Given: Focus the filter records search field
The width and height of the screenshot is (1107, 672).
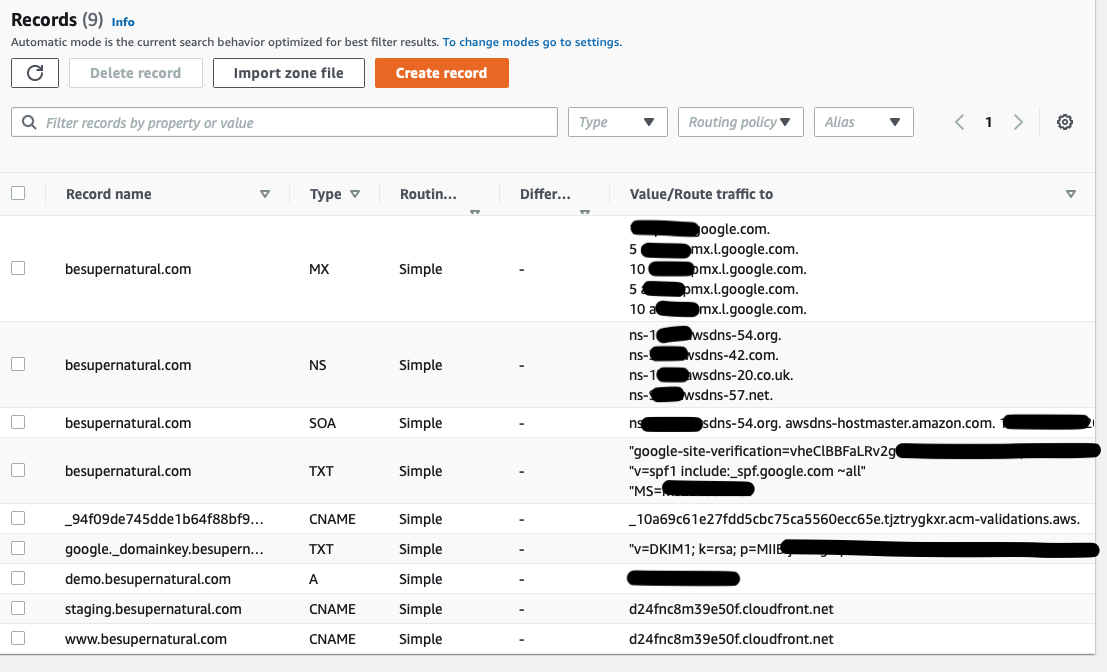Looking at the screenshot, I should click(285, 122).
